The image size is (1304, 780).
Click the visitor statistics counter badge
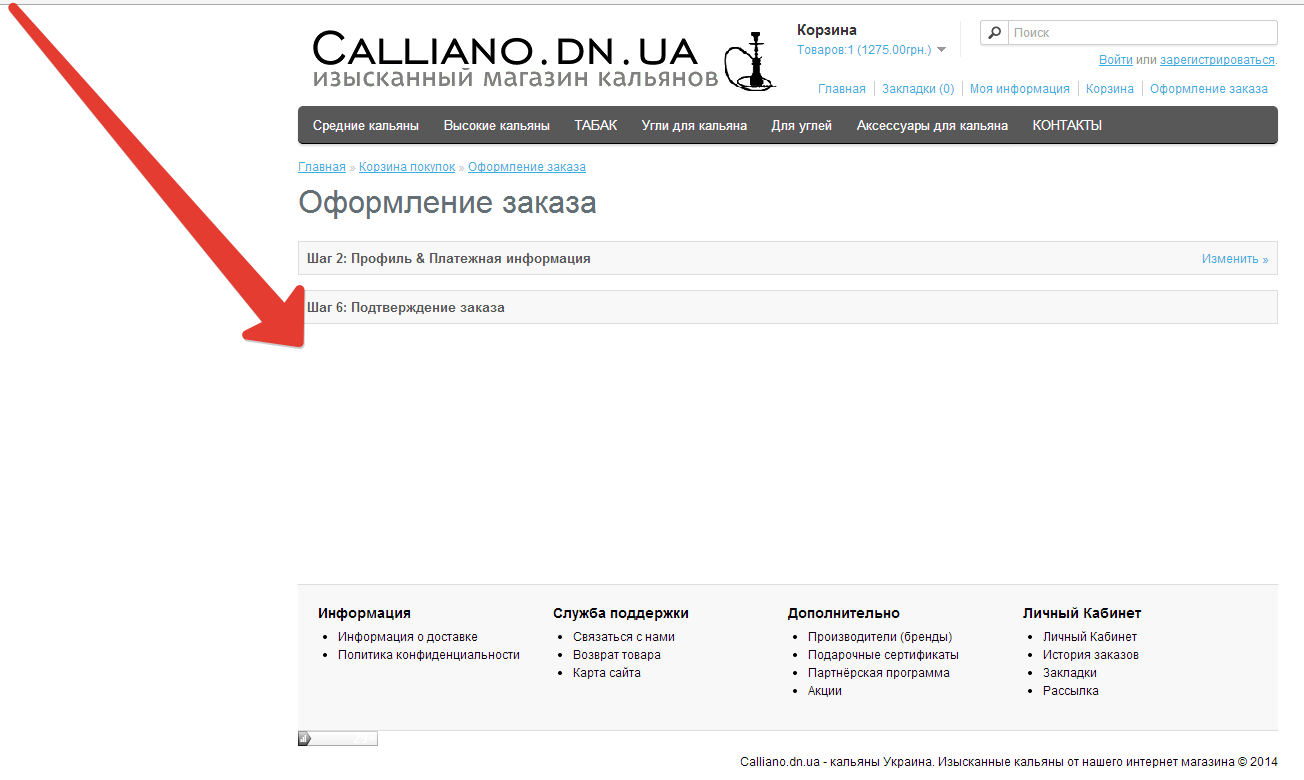pyautogui.click(x=338, y=739)
